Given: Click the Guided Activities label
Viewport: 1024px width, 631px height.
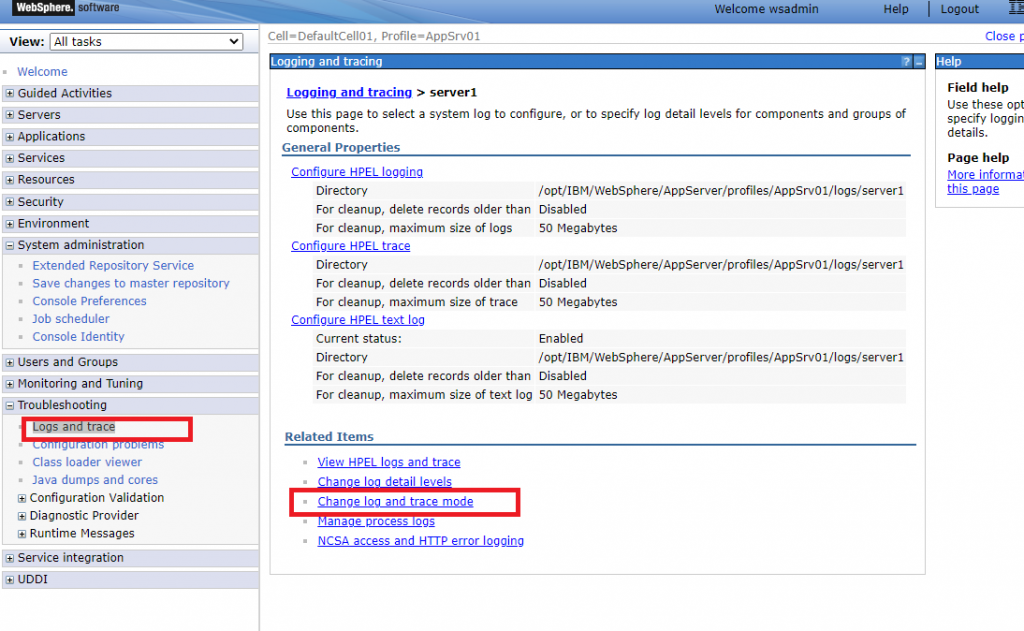Looking at the screenshot, I should (x=65, y=93).
